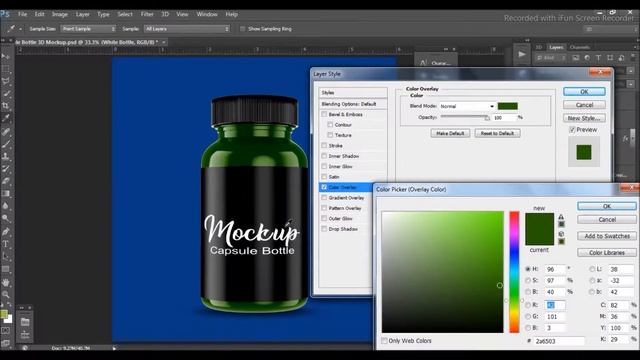Viewport: 640px width, 360px height.
Task: Select the Gradient tool
Action: pyautogui.click(x=6, y=193)
